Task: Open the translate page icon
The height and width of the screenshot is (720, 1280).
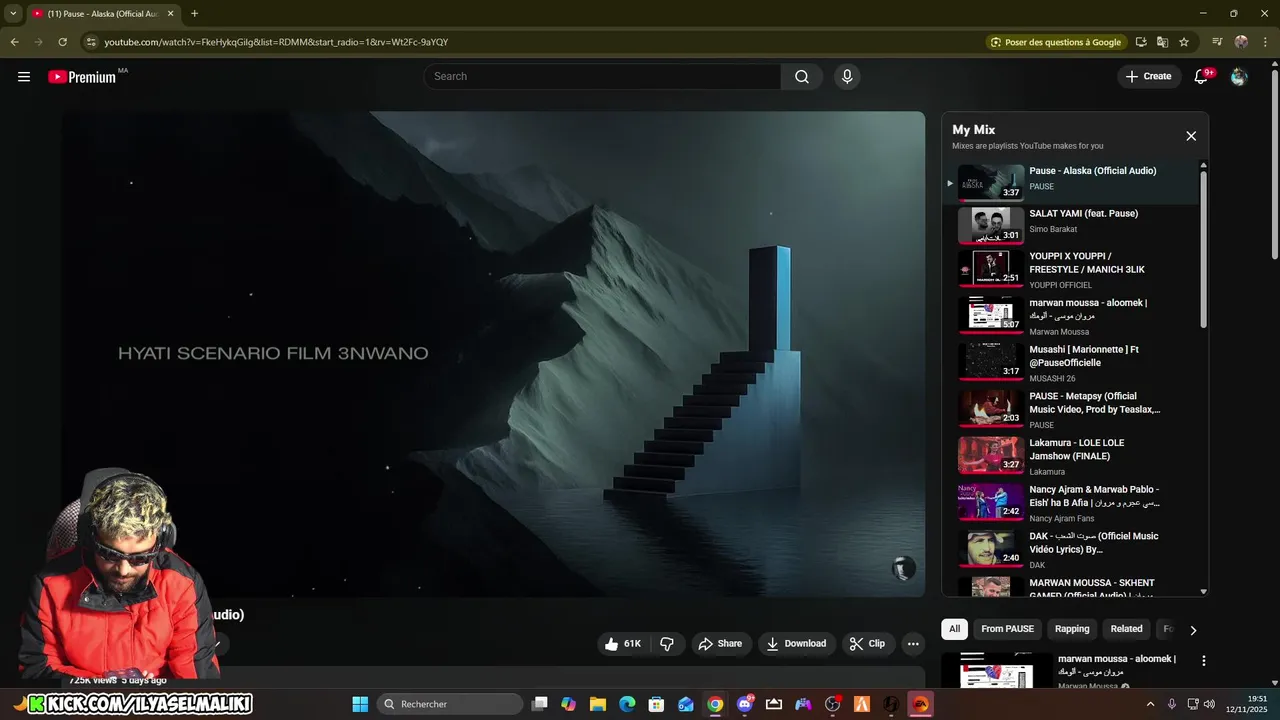Action: [x=1162, y=42]
